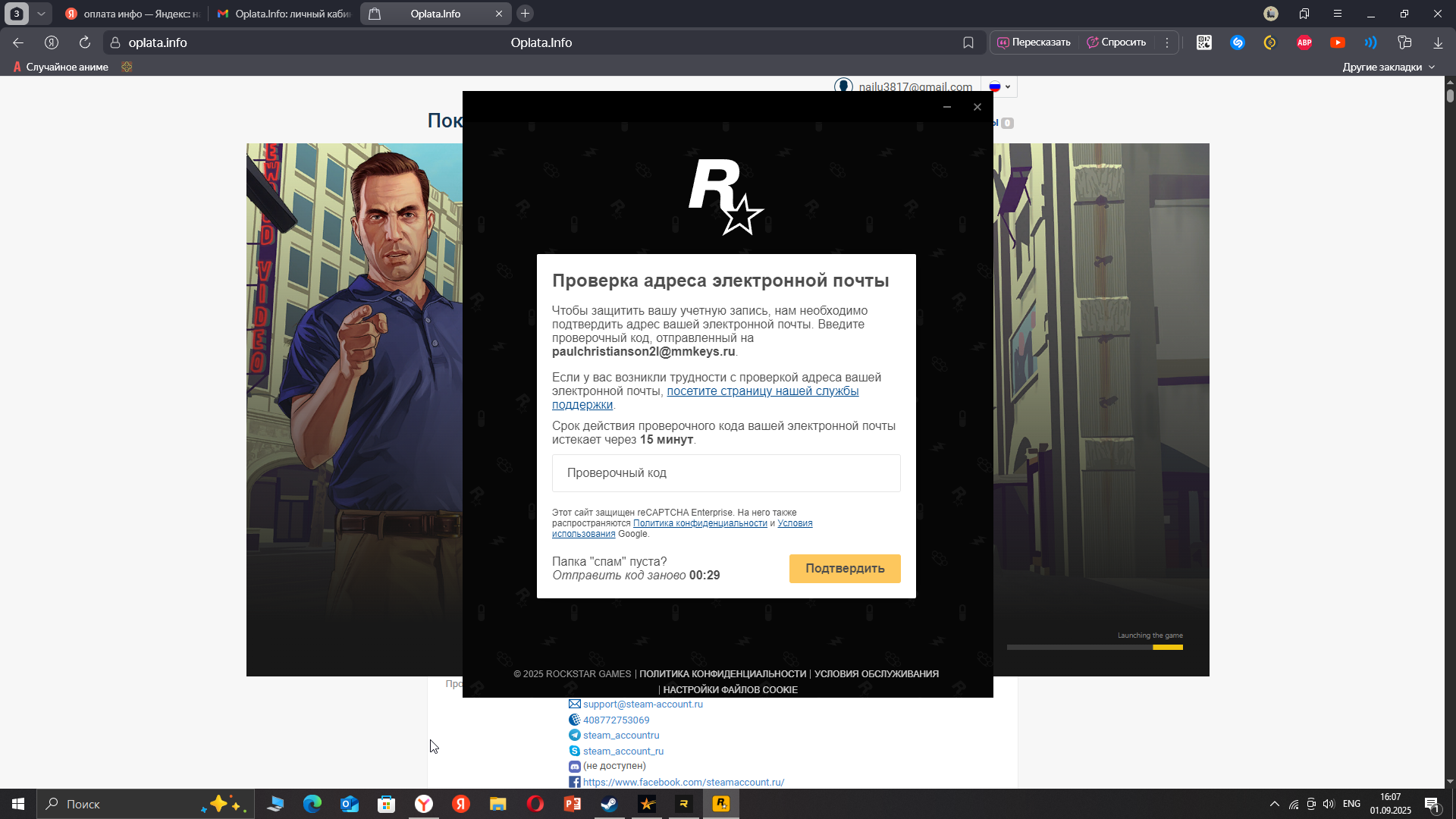Open the extensions panel icon
Screen dimensions: 1456x819
1404,42
